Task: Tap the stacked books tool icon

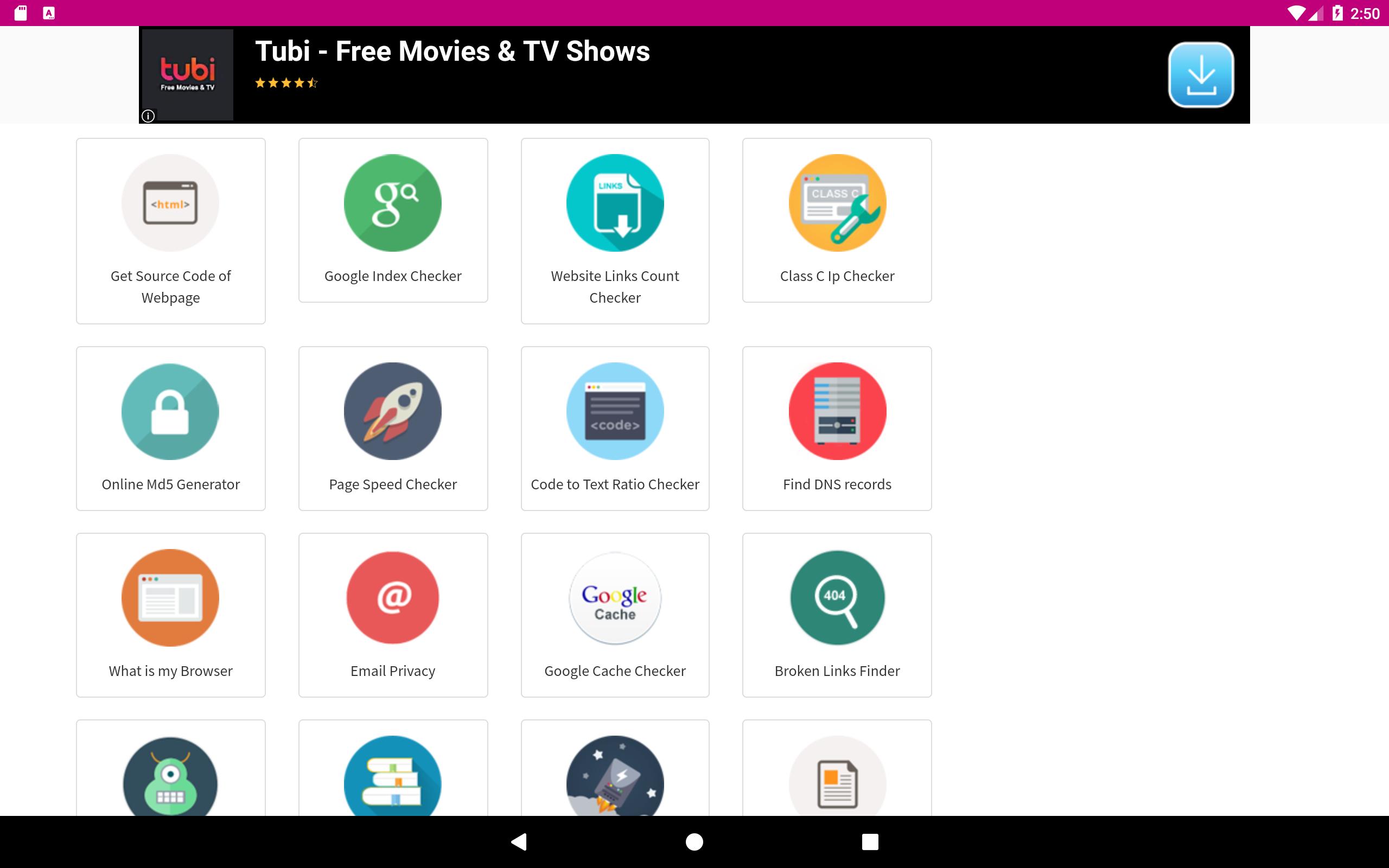Action: pyautogui.click(x=393, y=776)
